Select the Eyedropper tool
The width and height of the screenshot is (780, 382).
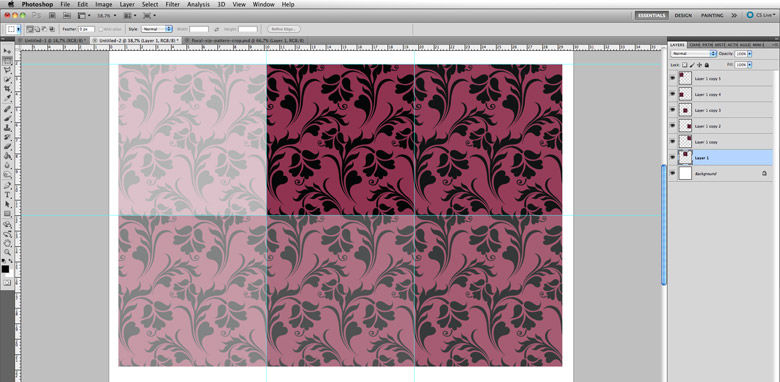pyautogui.click(x=7, y=98)
